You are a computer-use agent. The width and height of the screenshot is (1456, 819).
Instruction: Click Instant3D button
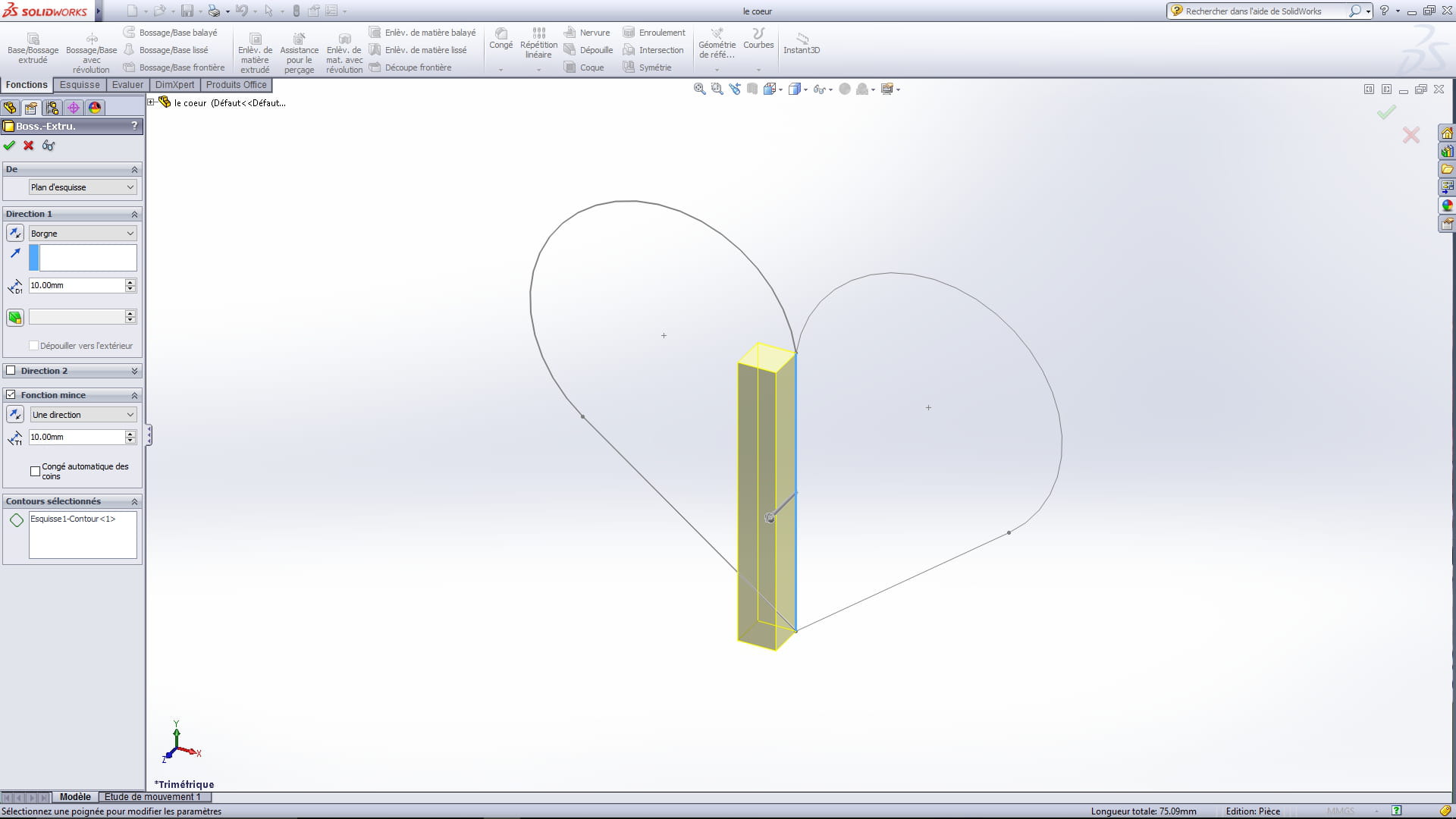pyautogui.click(x=802, y=43)
